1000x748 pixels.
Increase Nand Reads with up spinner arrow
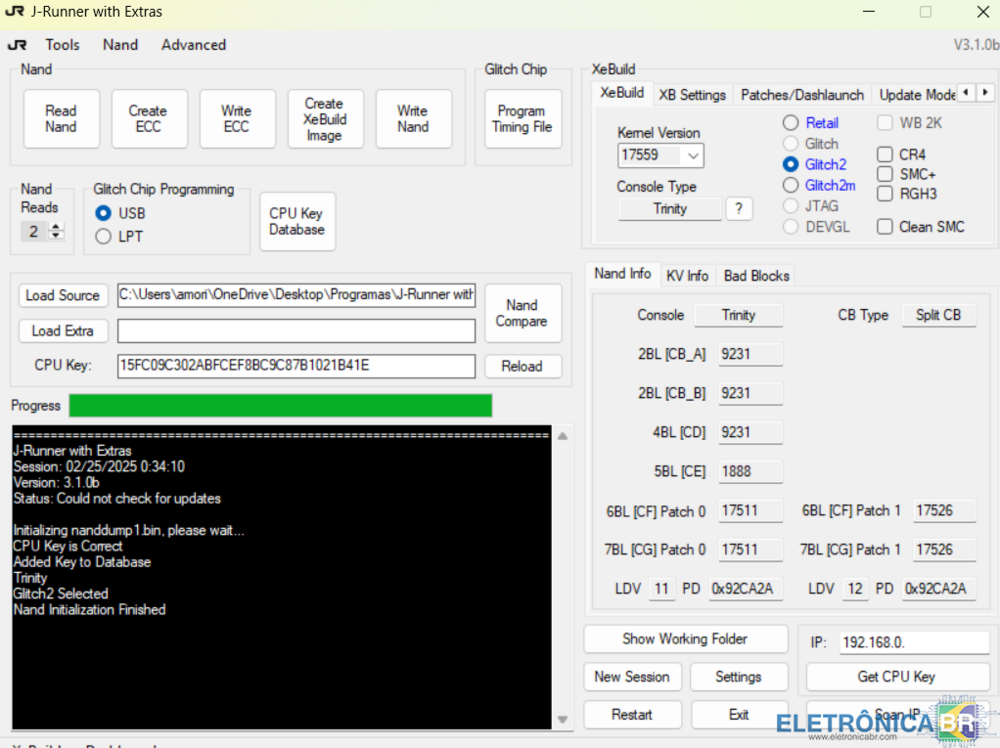(57, 226)
